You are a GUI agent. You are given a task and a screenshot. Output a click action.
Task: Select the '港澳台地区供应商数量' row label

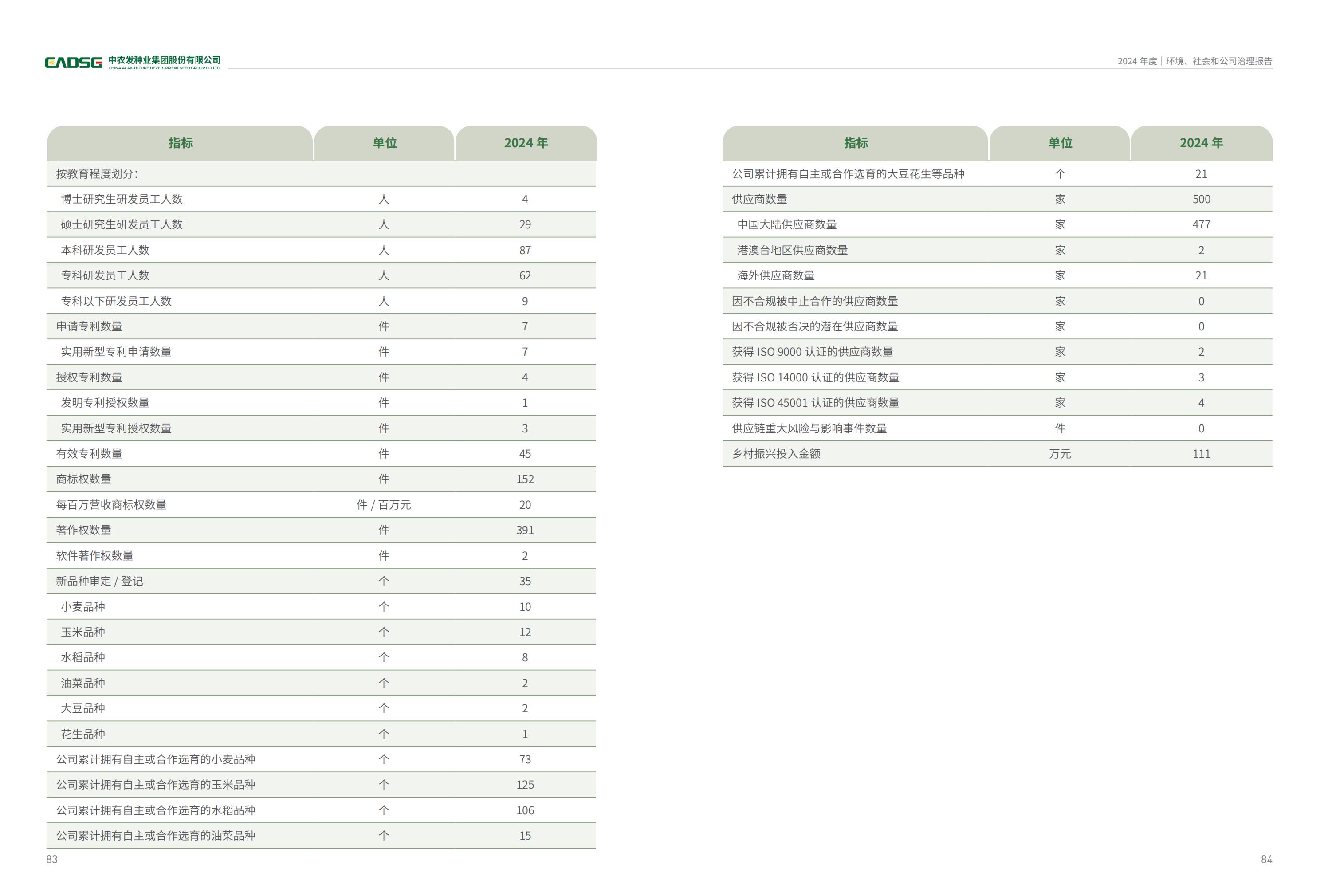click(792, 250)
